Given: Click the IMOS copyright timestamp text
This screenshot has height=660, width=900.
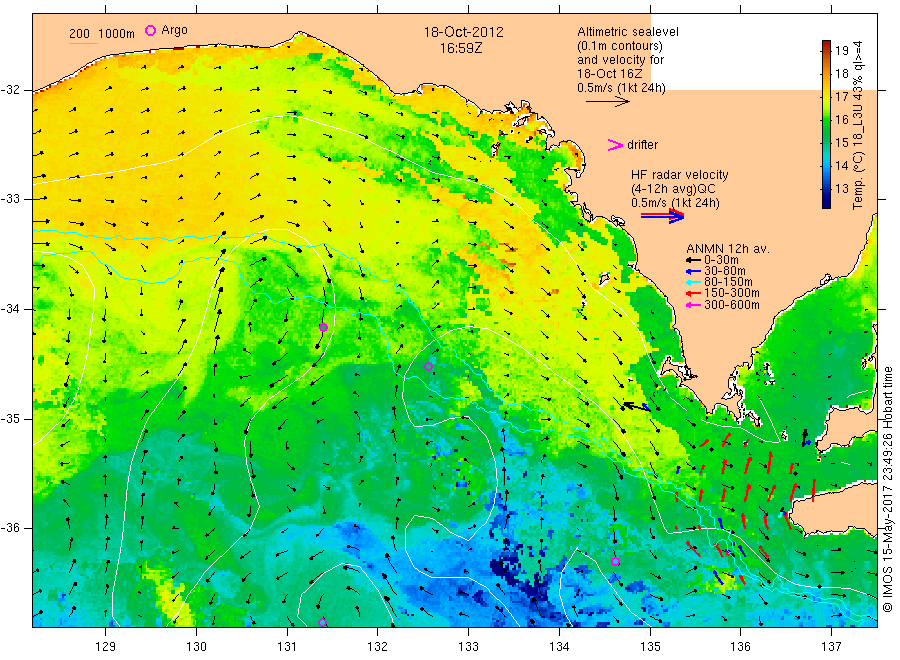Looking at the screenshot, I should 888,489.
